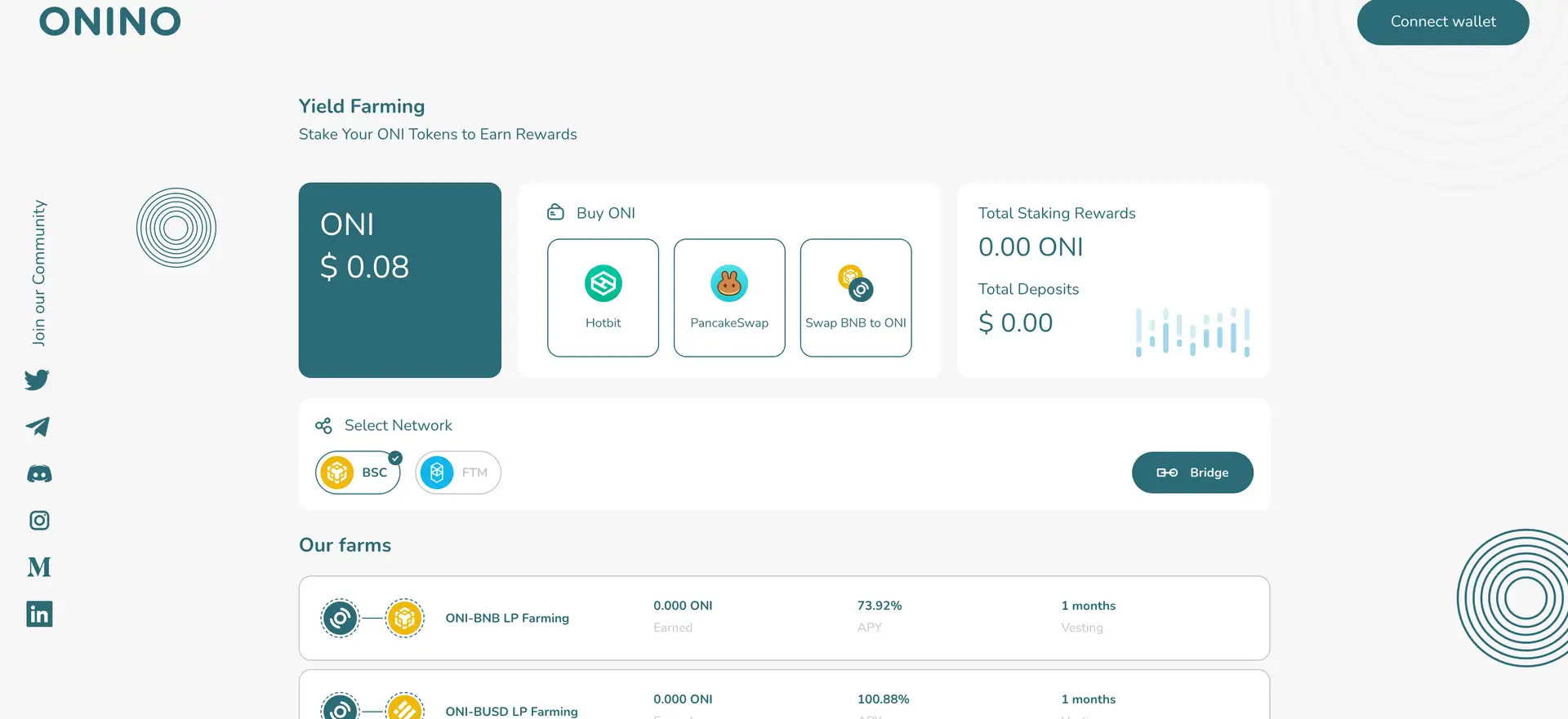
Task: Choose PancakeSwap to buy ONI
Action: (x=729, y=298)
